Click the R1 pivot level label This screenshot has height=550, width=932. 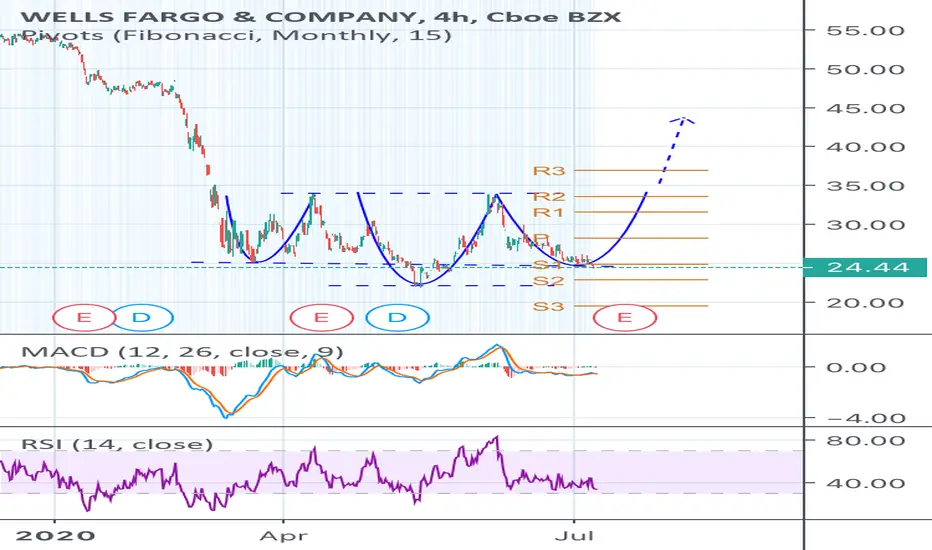coord(549,212)
